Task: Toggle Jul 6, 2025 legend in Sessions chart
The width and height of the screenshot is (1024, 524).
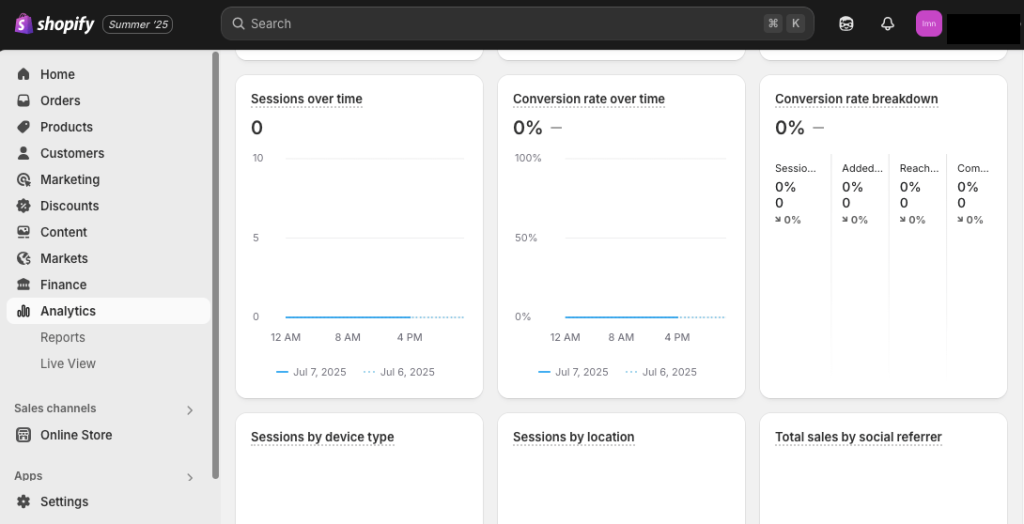Action: 398,372
